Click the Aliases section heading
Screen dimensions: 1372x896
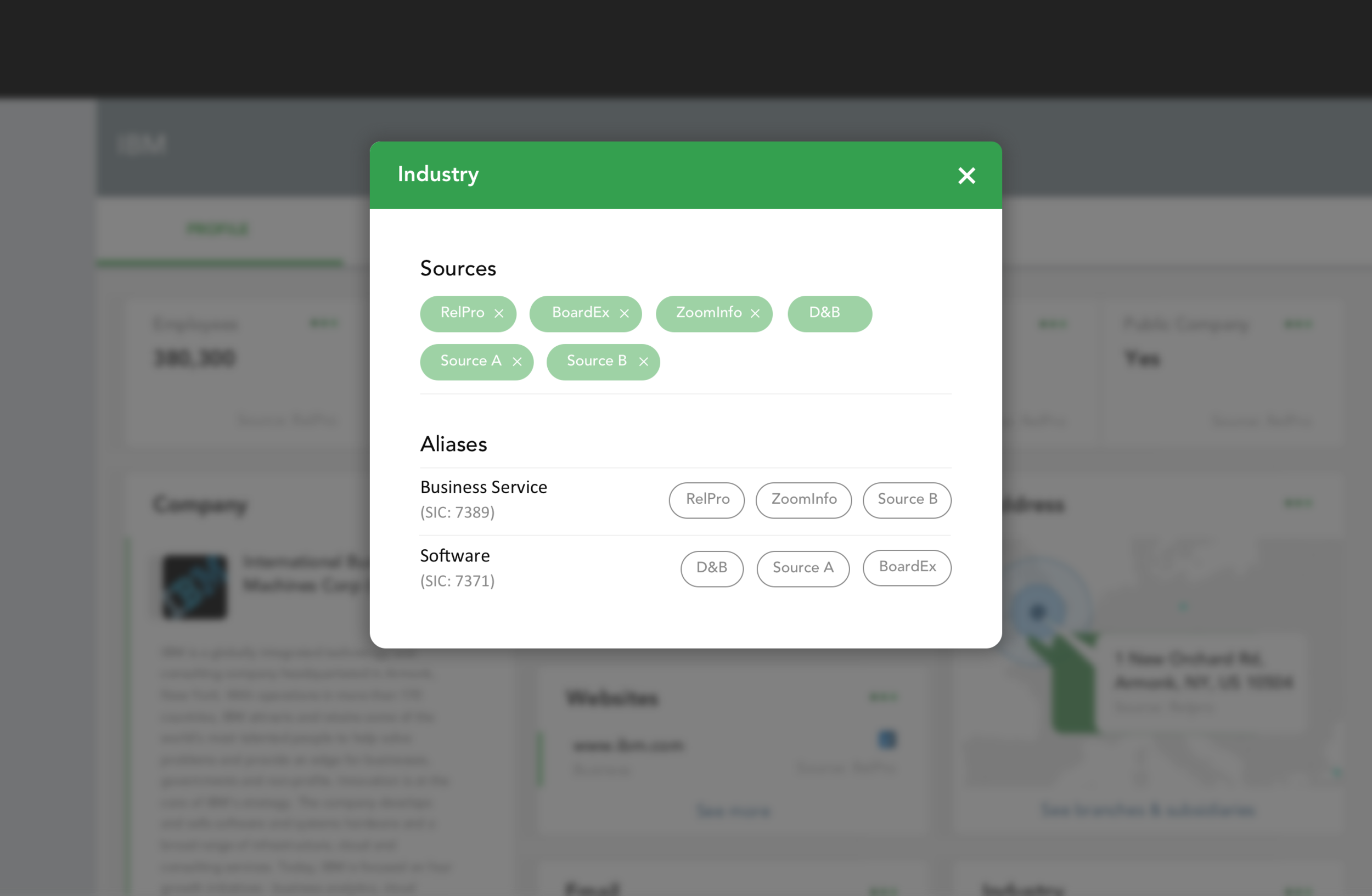(454, 444)
